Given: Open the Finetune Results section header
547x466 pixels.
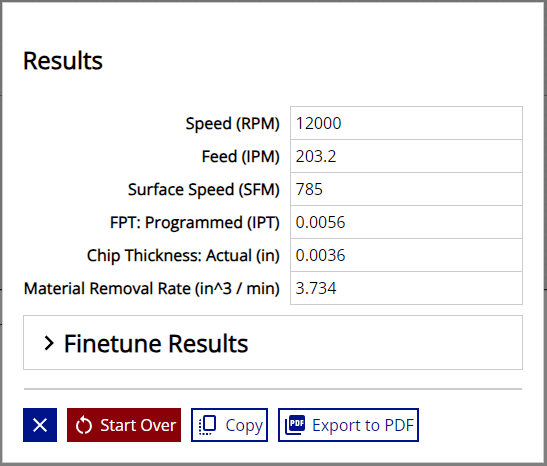Looking at the screenshot, I should [273, 343].
